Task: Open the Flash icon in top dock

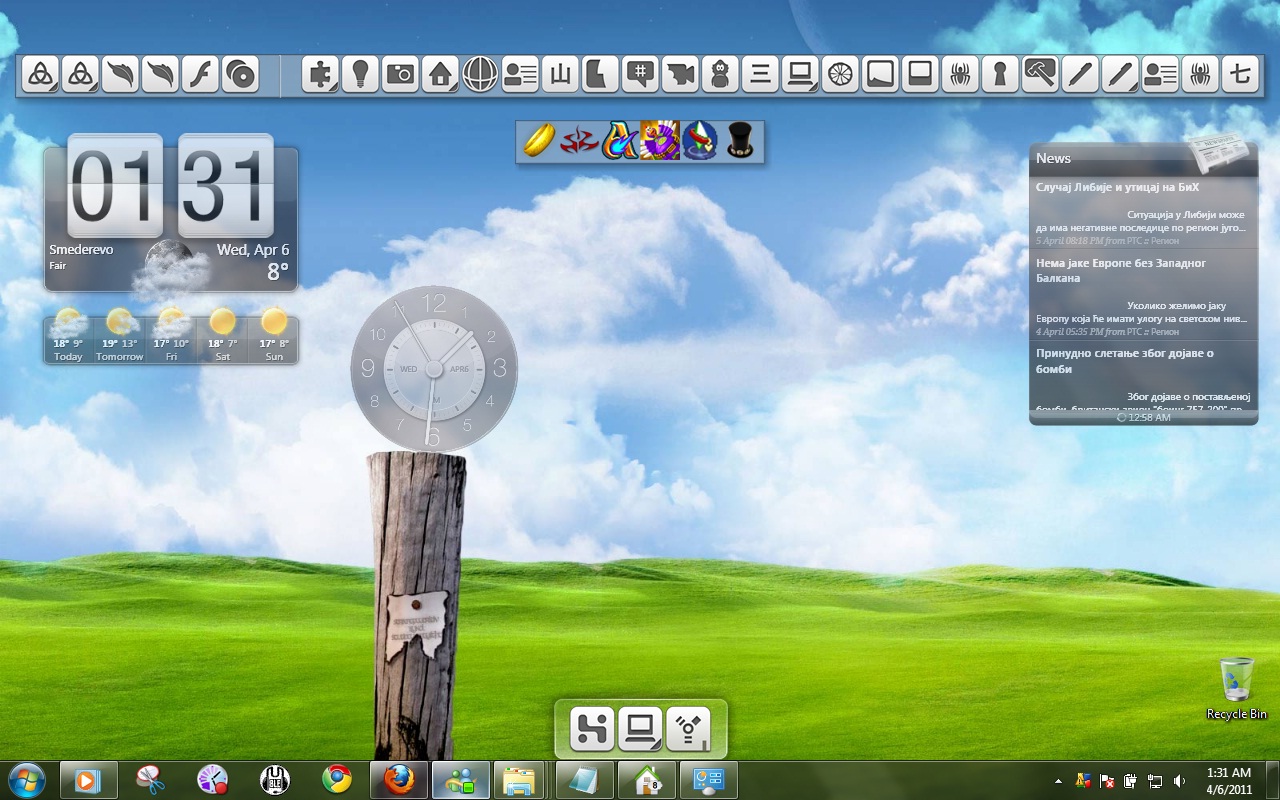Action: tap(200, 75)
